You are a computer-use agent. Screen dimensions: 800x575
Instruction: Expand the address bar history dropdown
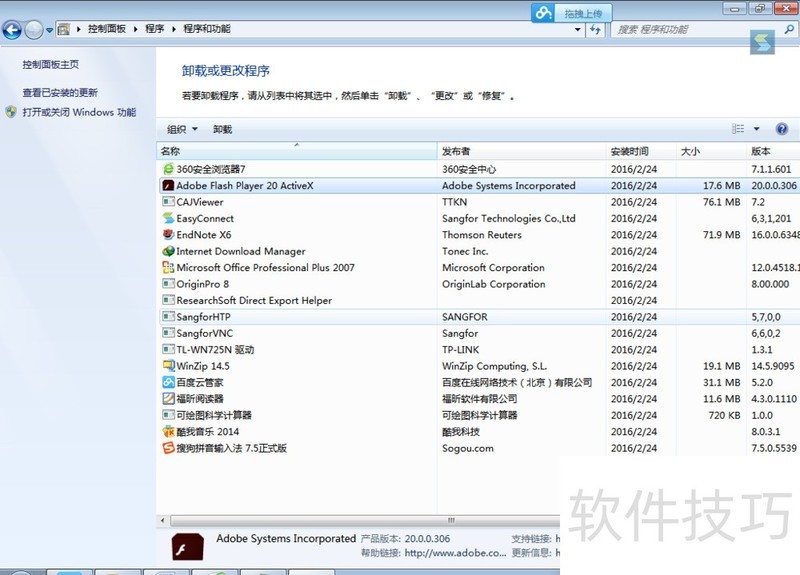coord(578,30)
